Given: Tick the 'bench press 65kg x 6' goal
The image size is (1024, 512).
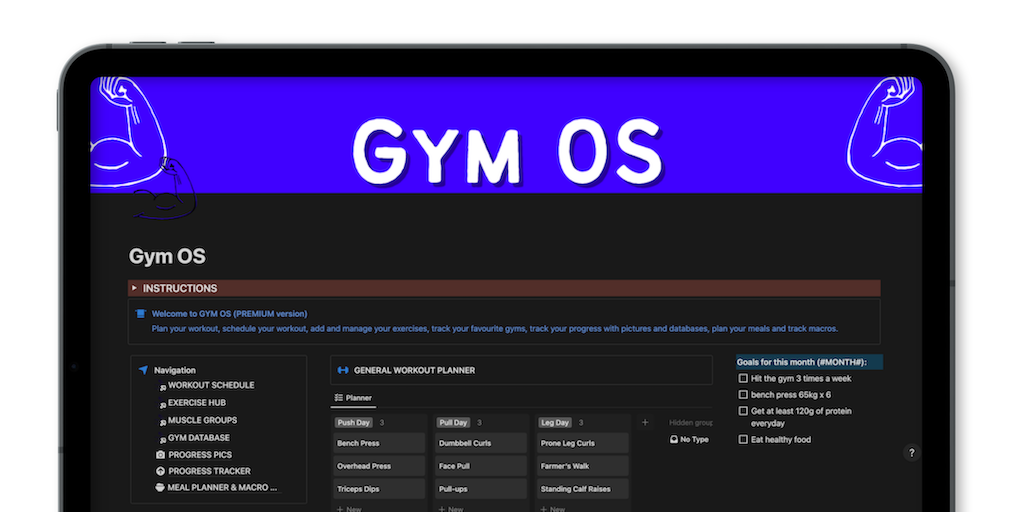Looking at the screenshot, I should pos(743,395).
